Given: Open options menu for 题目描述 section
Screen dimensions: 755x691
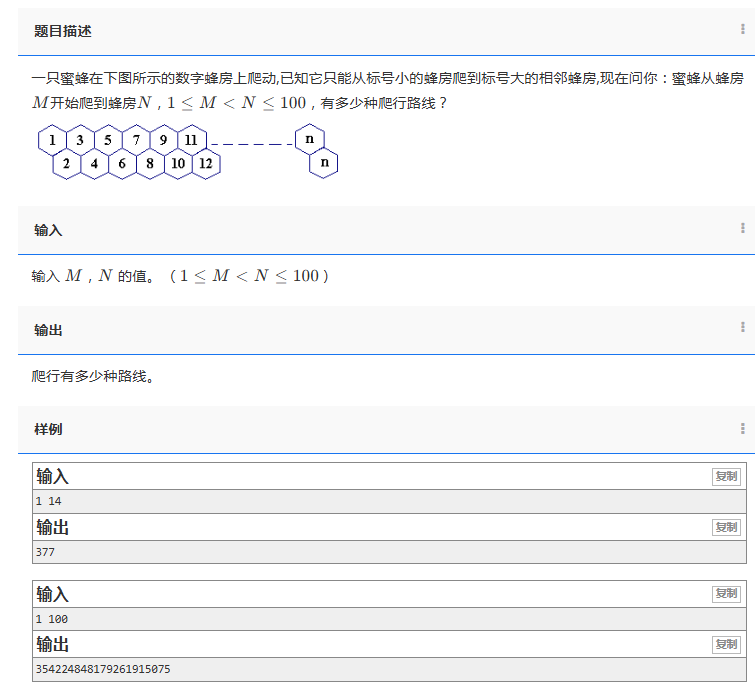Looking at the screenshot, I should click(x=742, y=29).
